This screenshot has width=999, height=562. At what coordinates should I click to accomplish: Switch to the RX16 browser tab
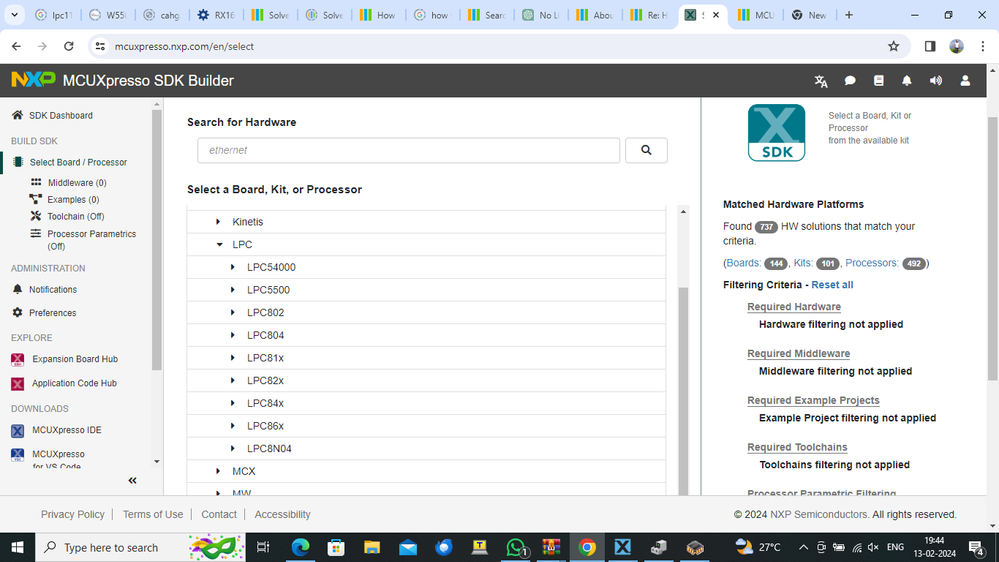point(215,15)
